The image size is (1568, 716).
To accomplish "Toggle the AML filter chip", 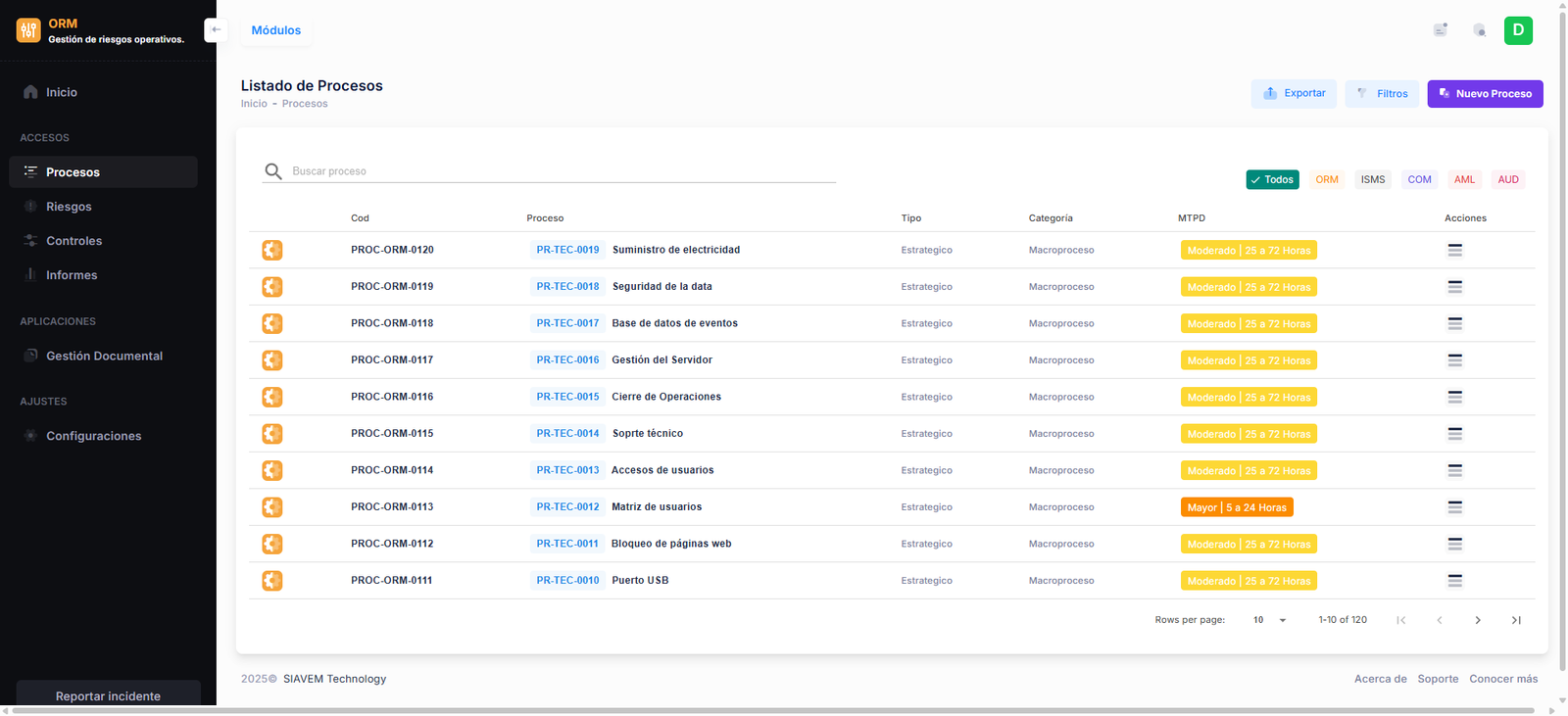I will [1464, 180].
